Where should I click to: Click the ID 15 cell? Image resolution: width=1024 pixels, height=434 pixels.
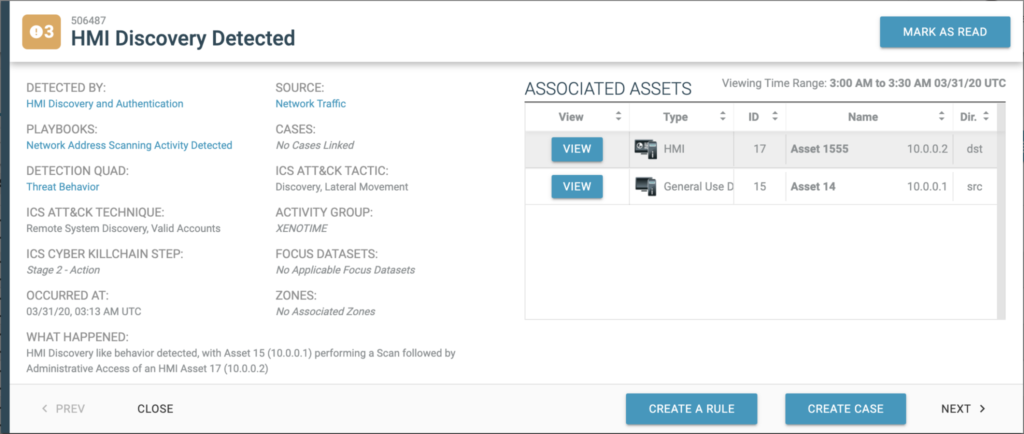pos(759,187)
